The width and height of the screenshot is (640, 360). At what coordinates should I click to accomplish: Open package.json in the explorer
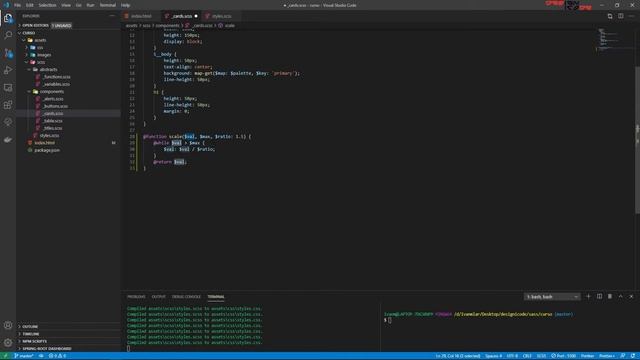point(47,150)
